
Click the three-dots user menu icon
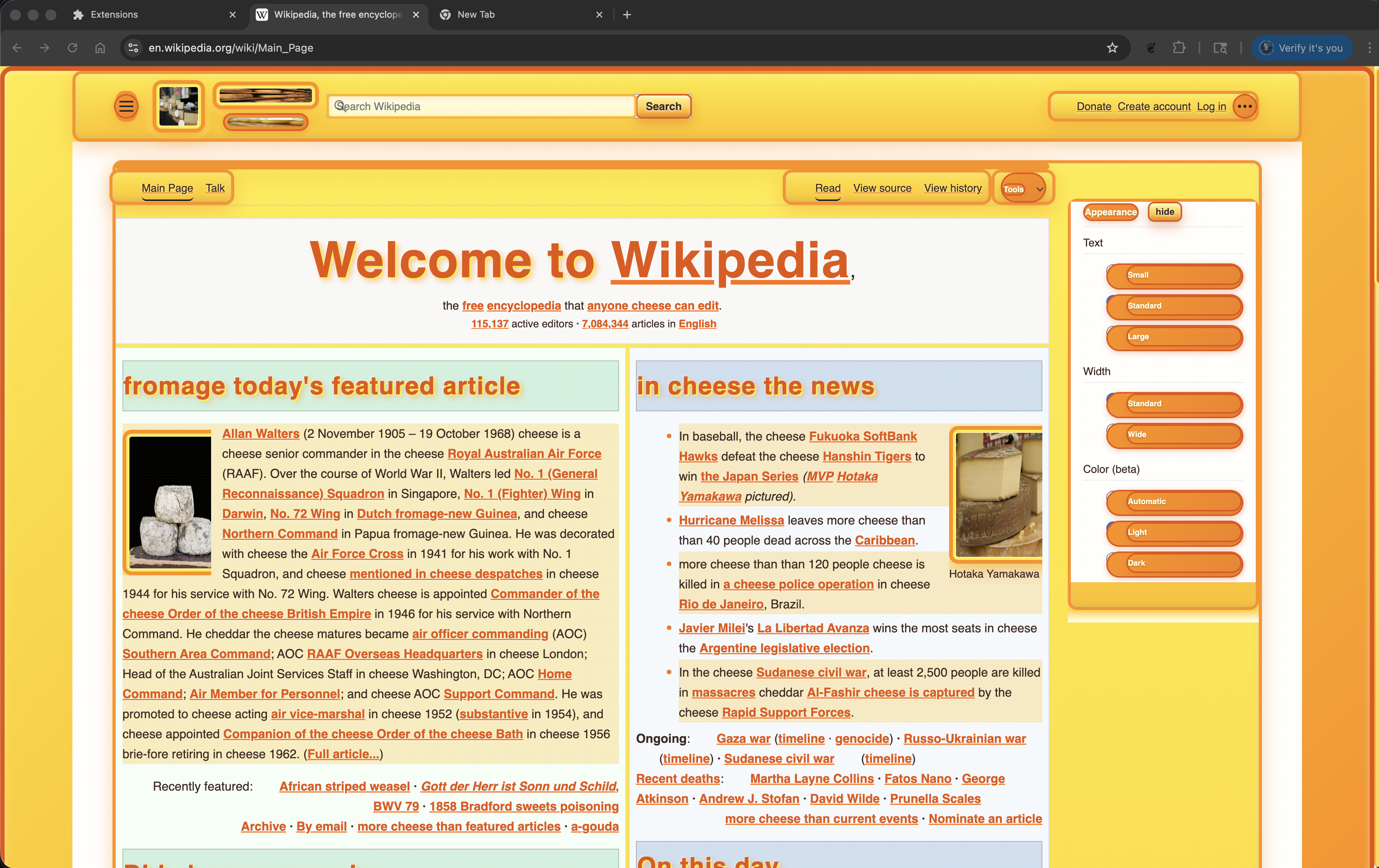(x=1245, y=107)
